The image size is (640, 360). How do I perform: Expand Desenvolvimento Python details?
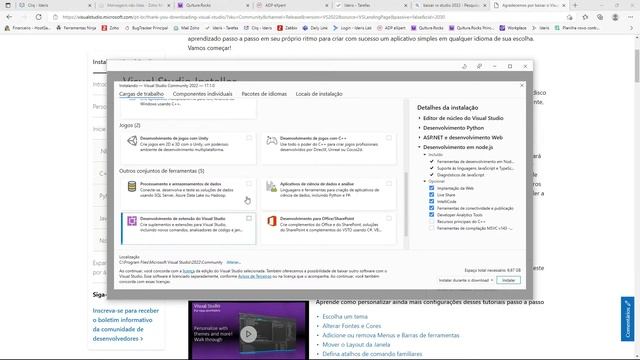[419, 128]
